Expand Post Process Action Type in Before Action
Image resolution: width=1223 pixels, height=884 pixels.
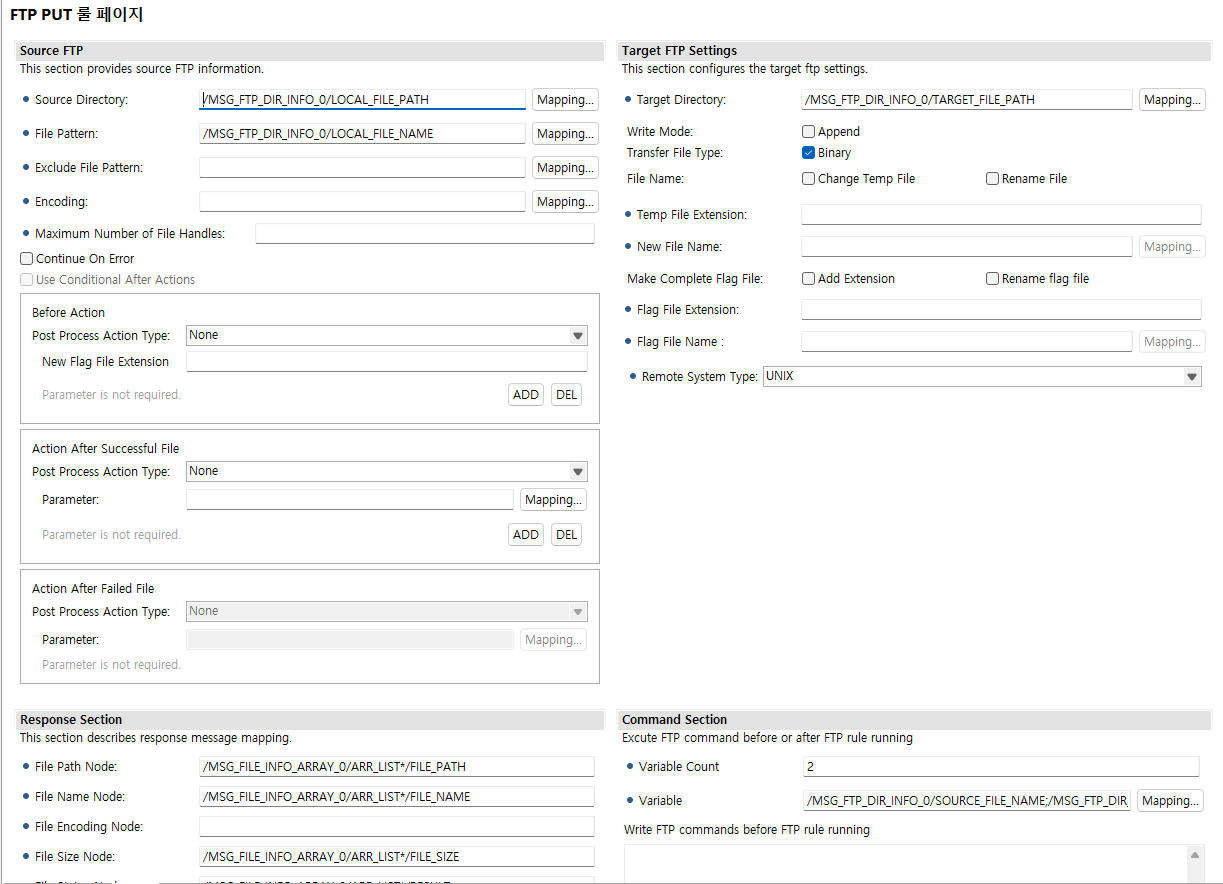click(x=578, y=335)
